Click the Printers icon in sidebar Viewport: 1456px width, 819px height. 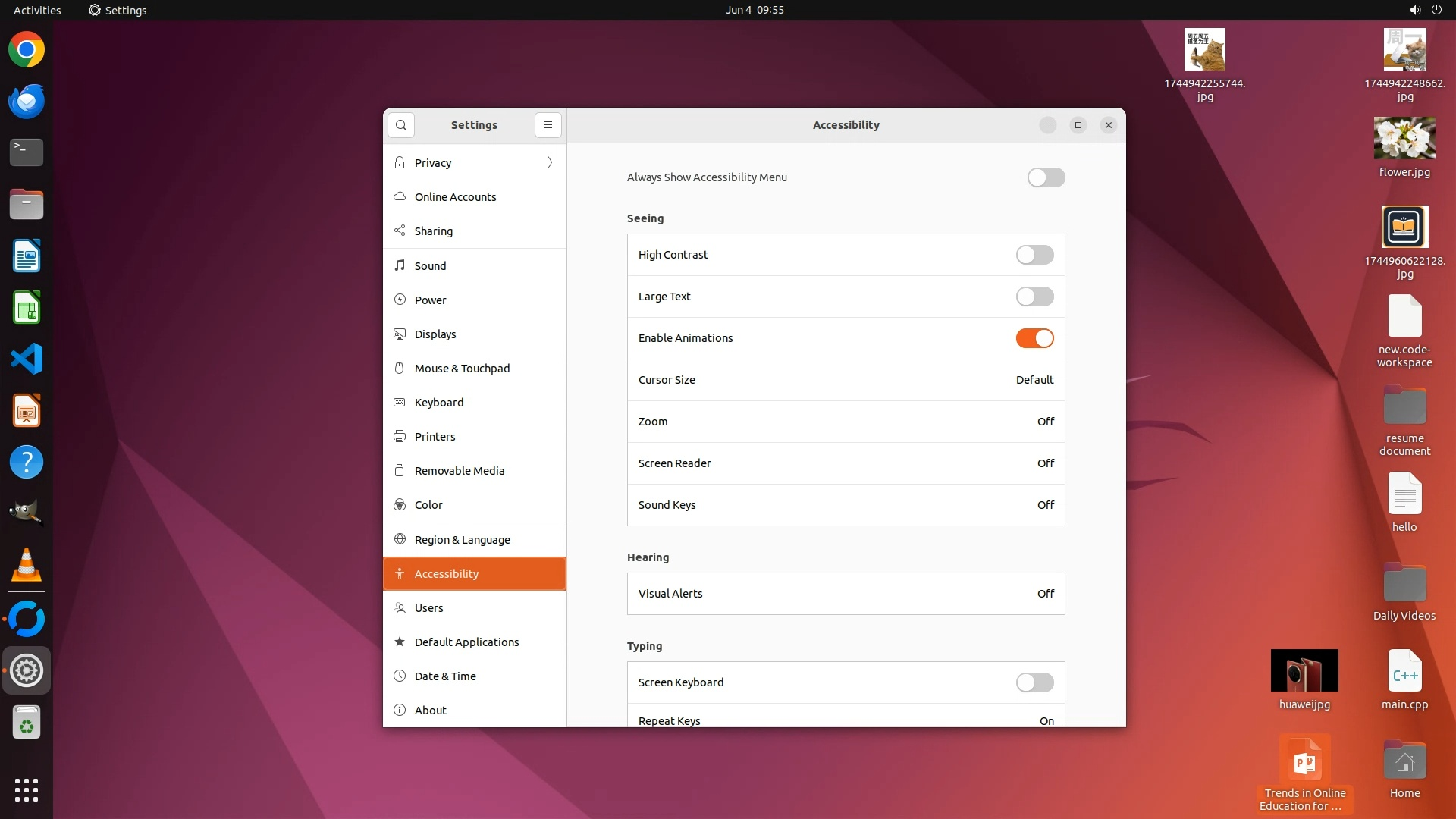click(x=400, y=436)
